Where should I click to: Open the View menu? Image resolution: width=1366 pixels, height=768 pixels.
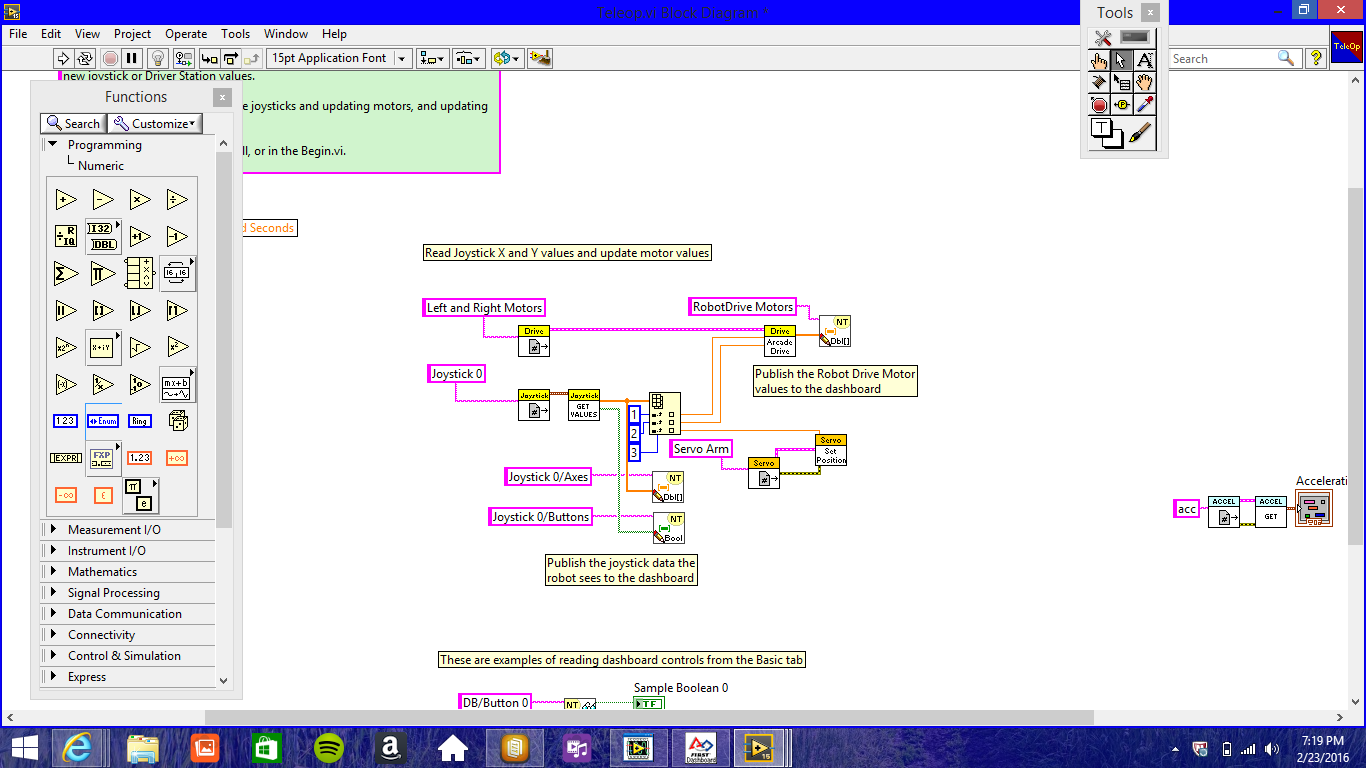88,33
